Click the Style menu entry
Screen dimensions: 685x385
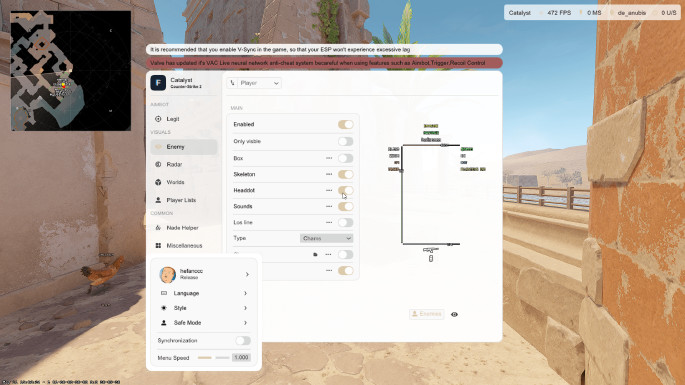tap(204, 308)
